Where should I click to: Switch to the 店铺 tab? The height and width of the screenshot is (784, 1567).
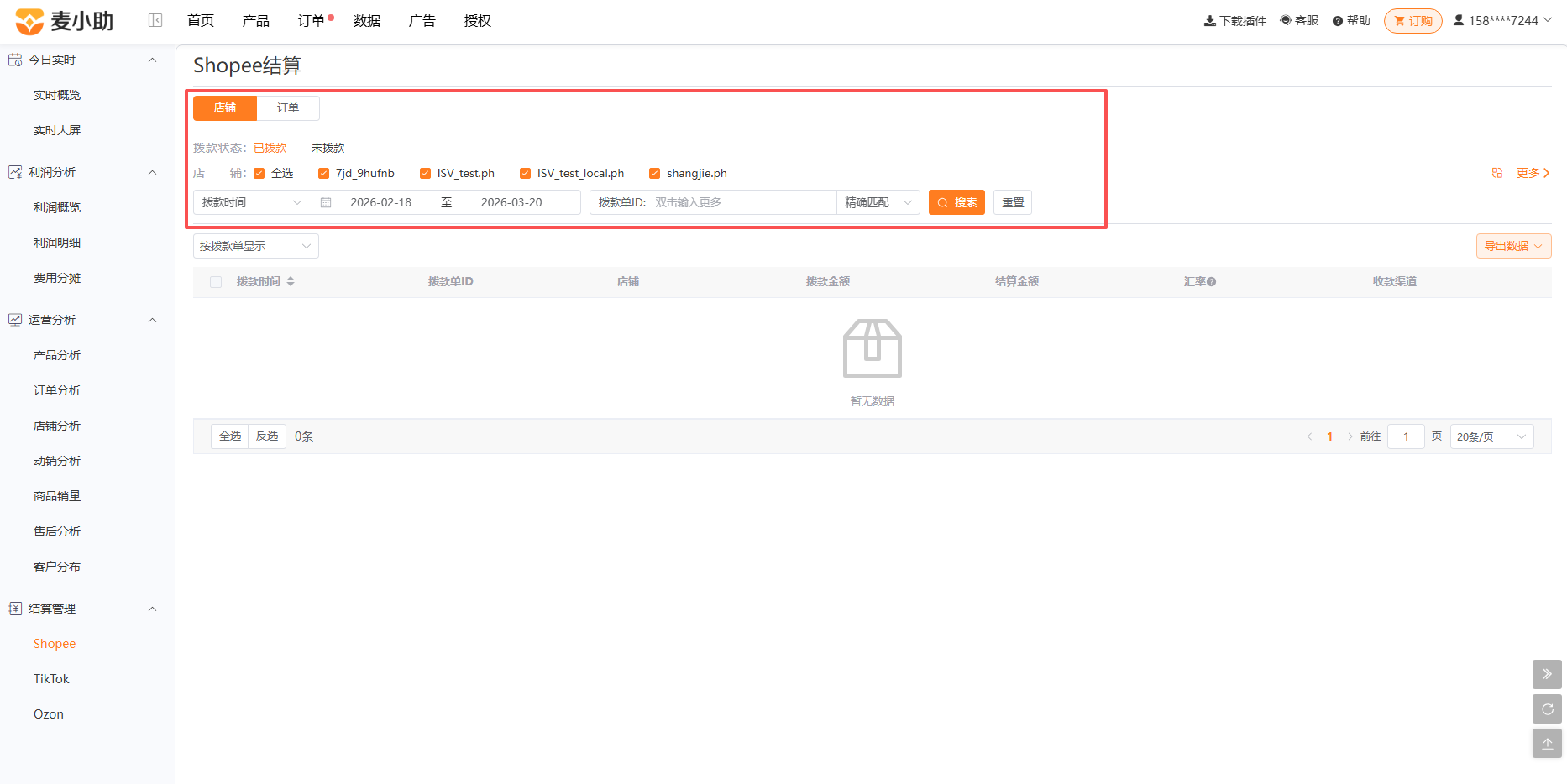point(225,107)
